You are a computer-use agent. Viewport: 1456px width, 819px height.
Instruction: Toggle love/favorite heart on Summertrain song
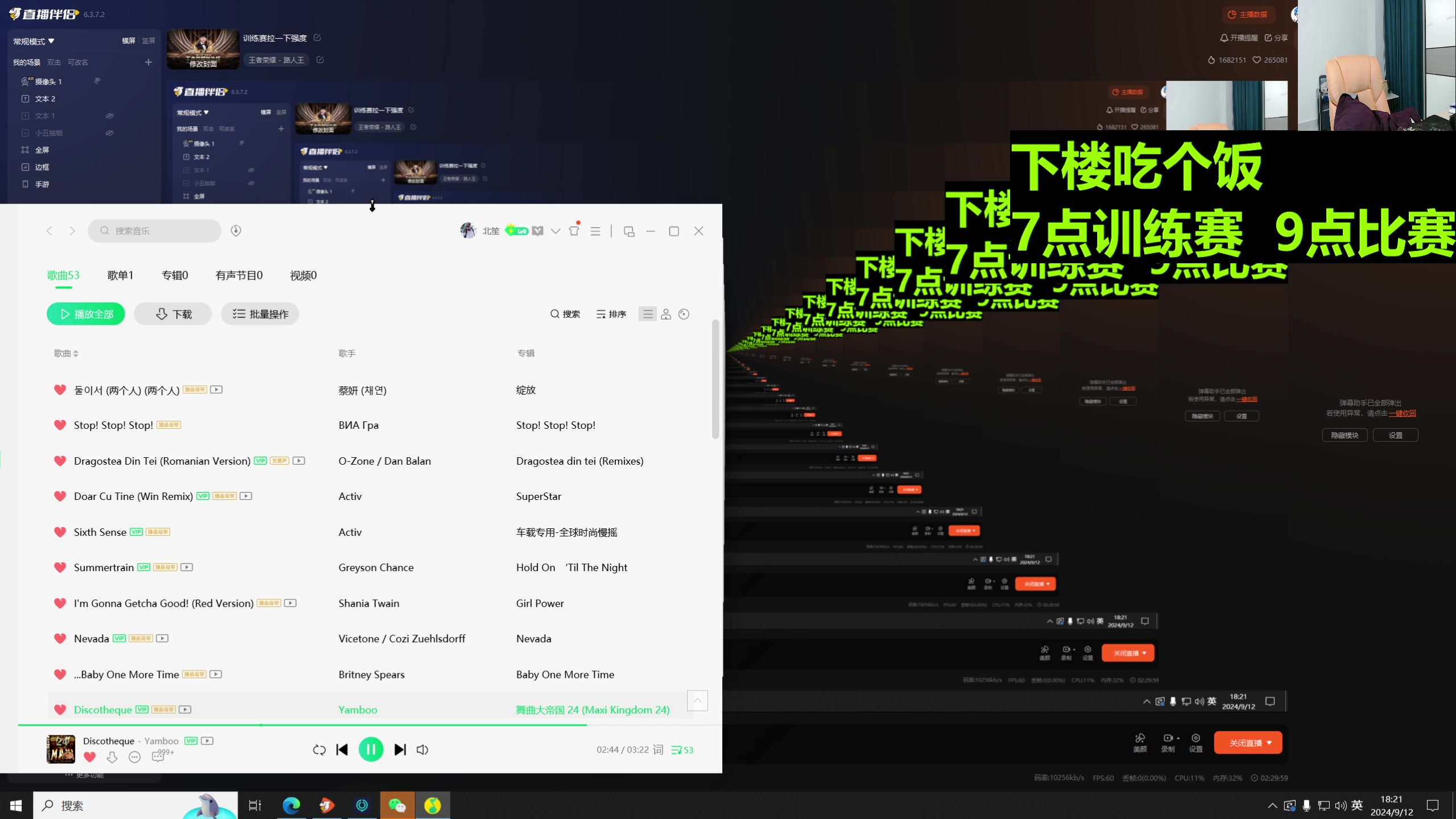pyautogui.click(x=60, y=567)
